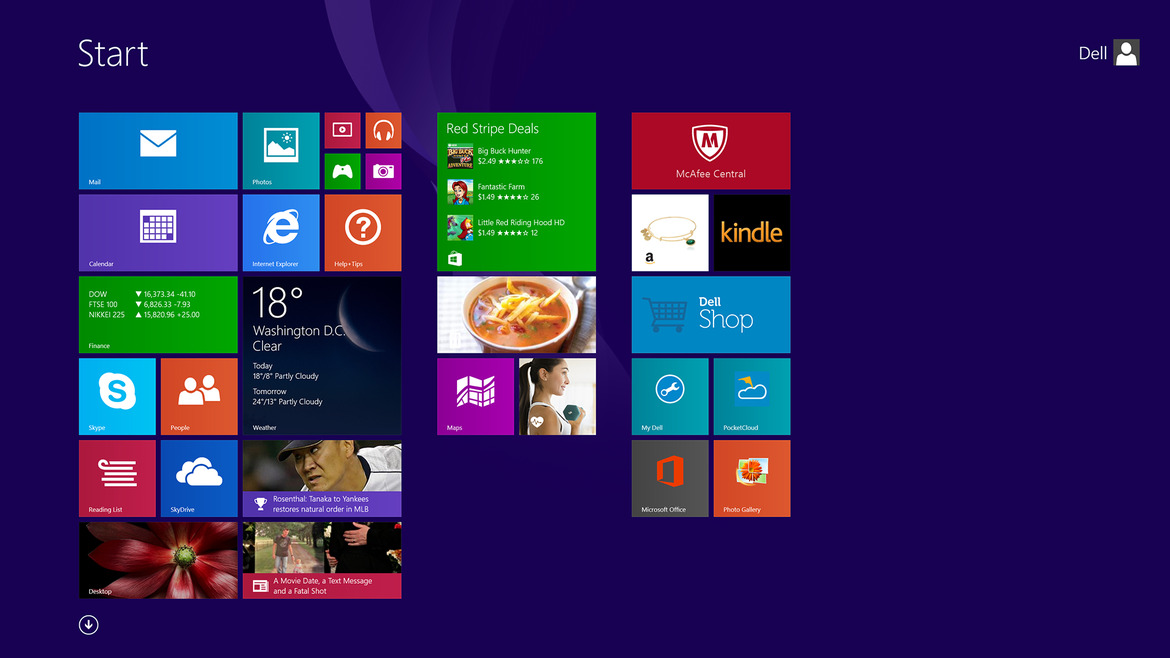The image size is (1170, 658).
Task: Launch Internet Explorer tile
Action: [281, 233]
